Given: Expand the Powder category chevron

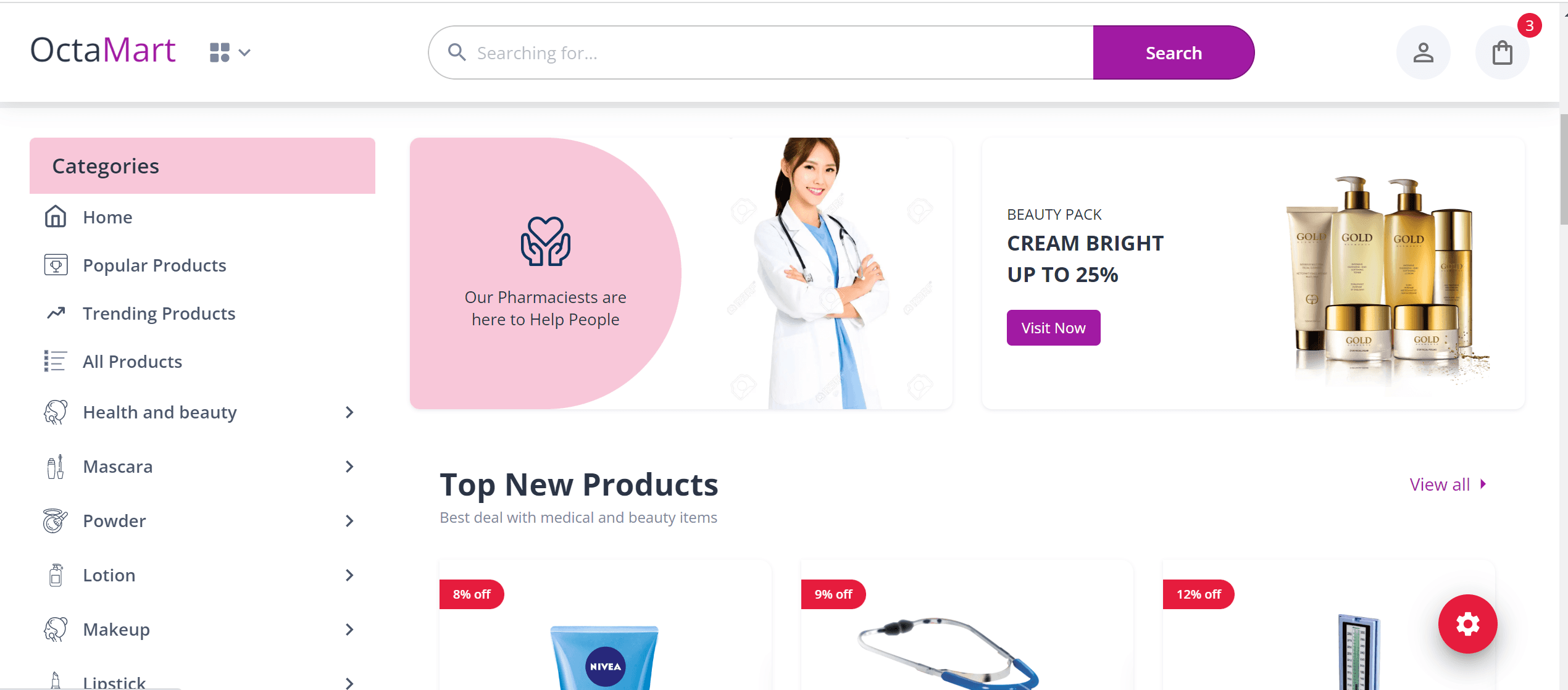Looking at the screenshot, I should pyautogui.click(x=349, y=521).
